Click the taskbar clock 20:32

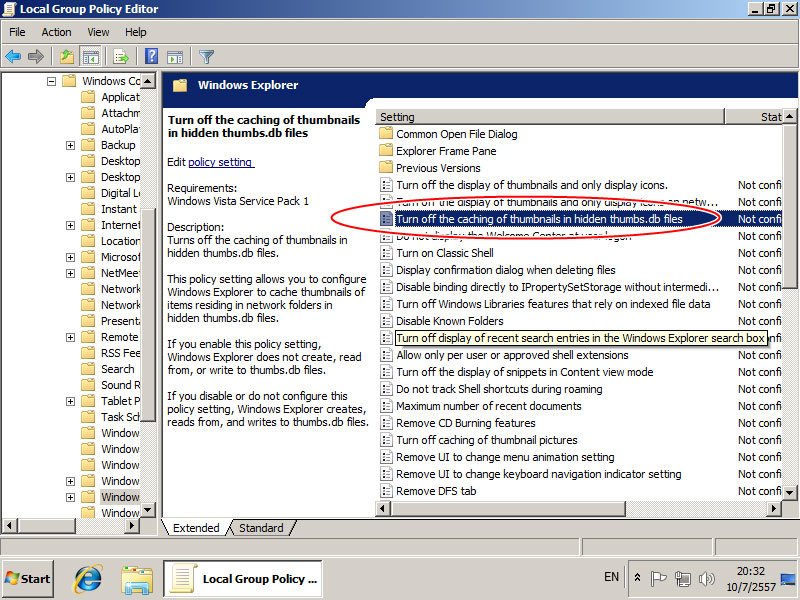click(751, 571)
